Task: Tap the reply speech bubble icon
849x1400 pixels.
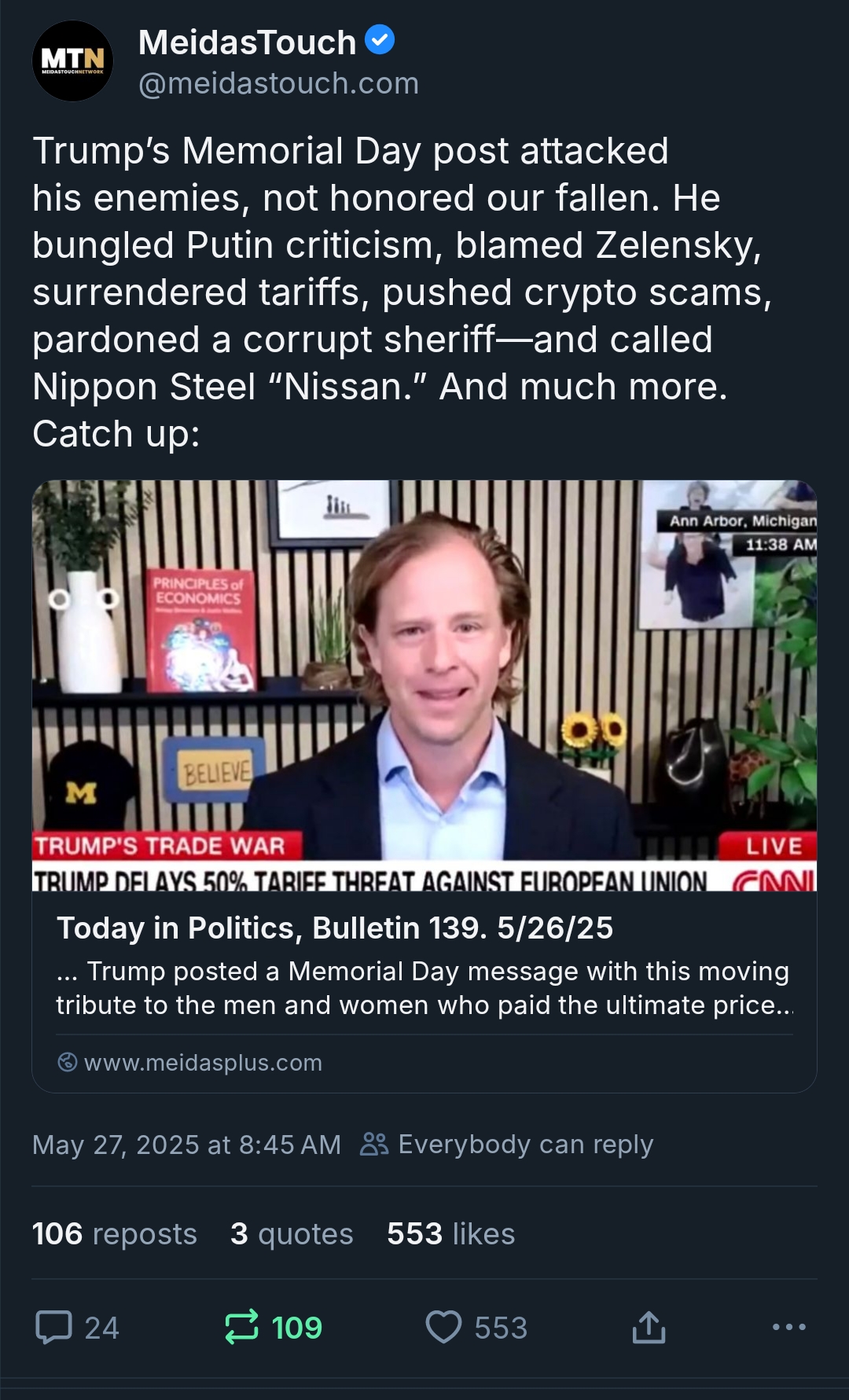Action: click(54, 1327)
